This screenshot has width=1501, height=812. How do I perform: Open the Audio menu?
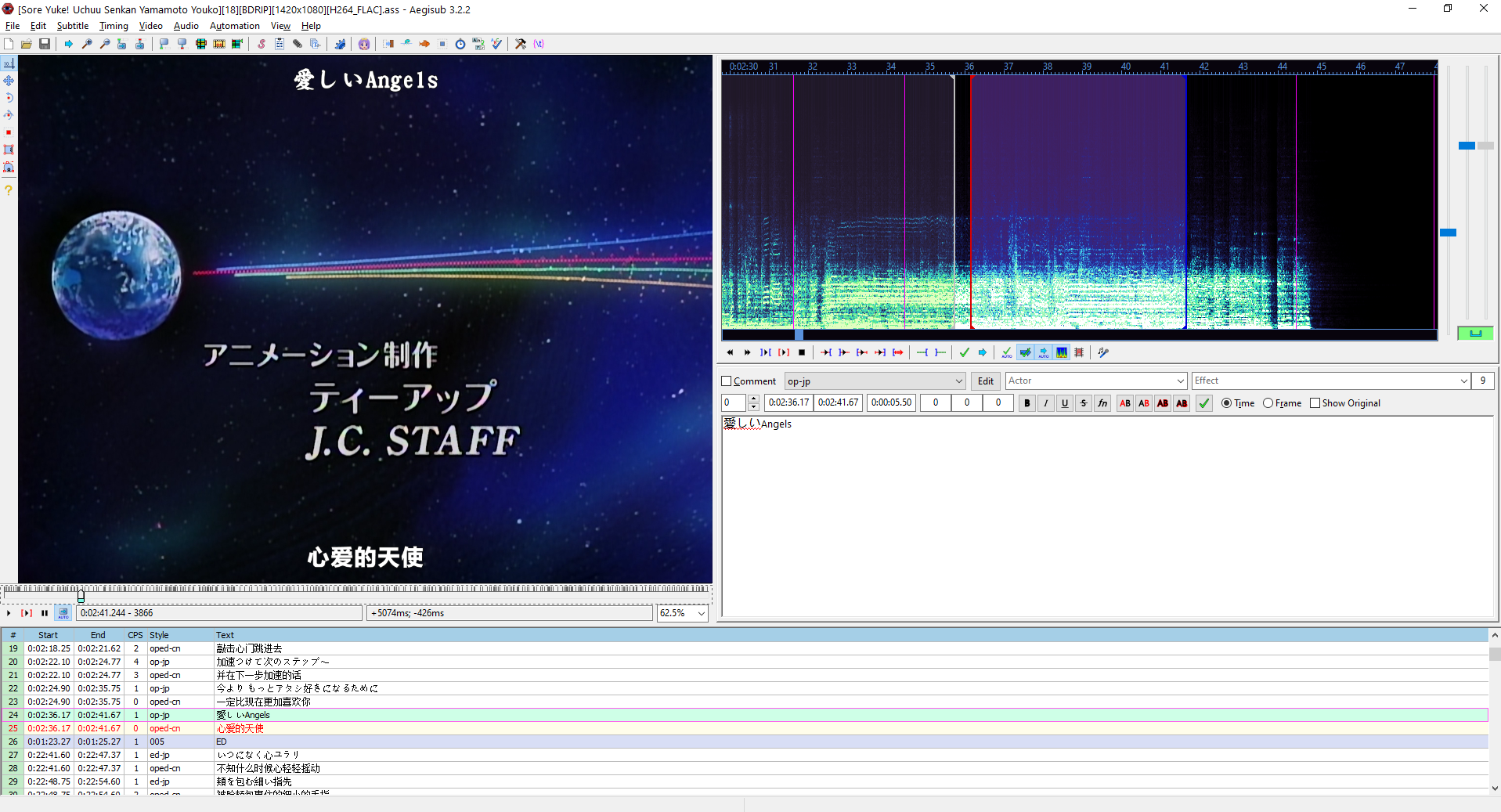186,26
